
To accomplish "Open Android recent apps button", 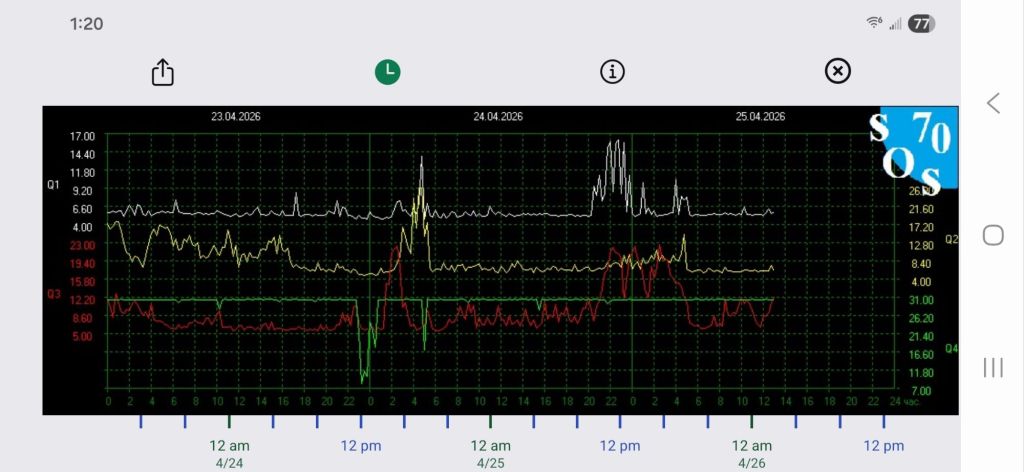I will pyautogui.click(x=993, y=367).
